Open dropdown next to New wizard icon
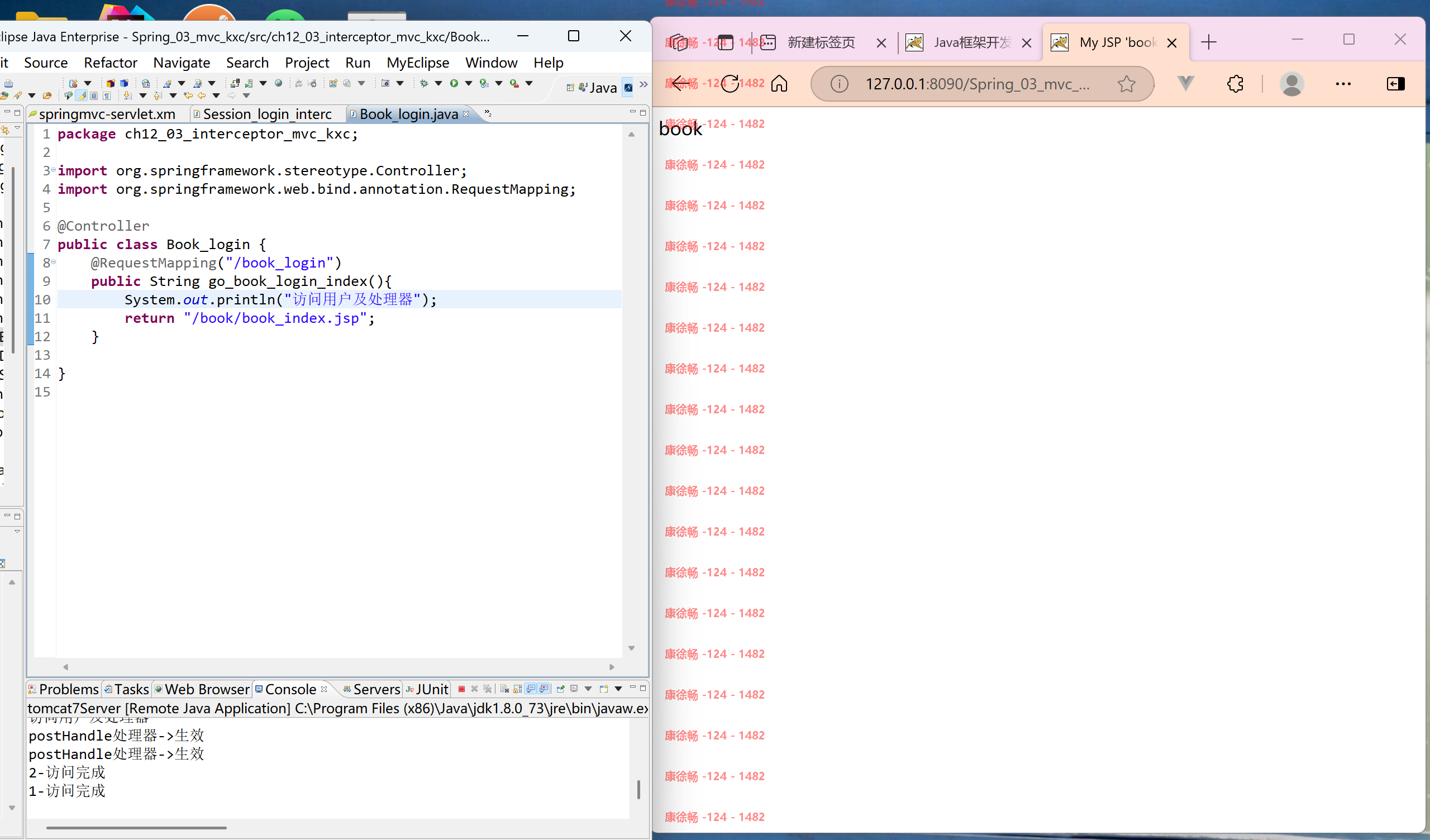The width and height of the screenshot is (1430, 840). (87, 83)
